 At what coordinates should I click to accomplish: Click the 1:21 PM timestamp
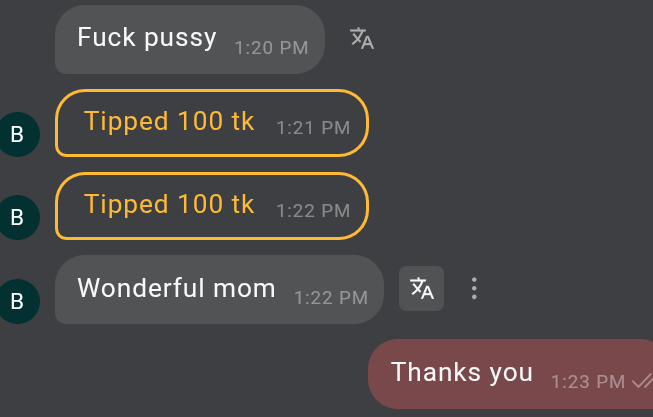313,128
